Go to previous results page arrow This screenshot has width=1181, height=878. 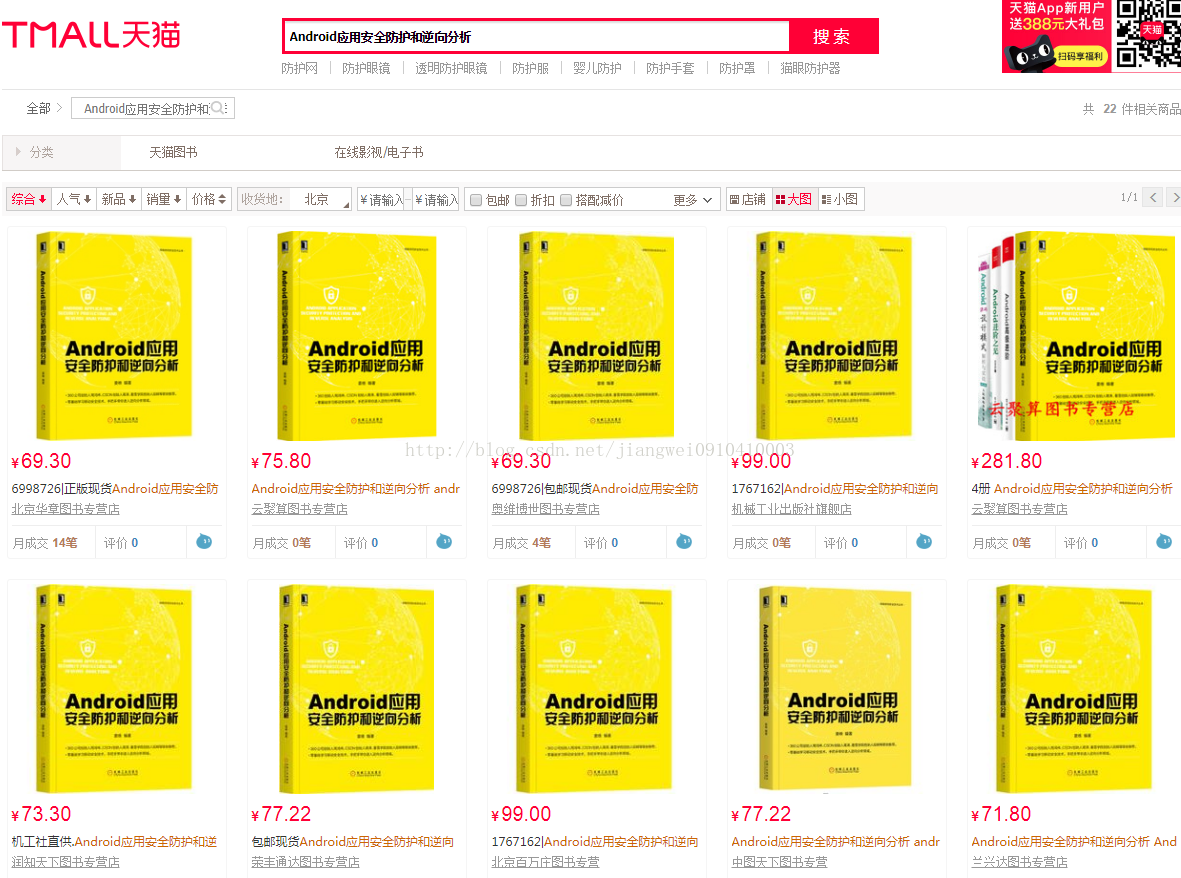coord(1153,197)
